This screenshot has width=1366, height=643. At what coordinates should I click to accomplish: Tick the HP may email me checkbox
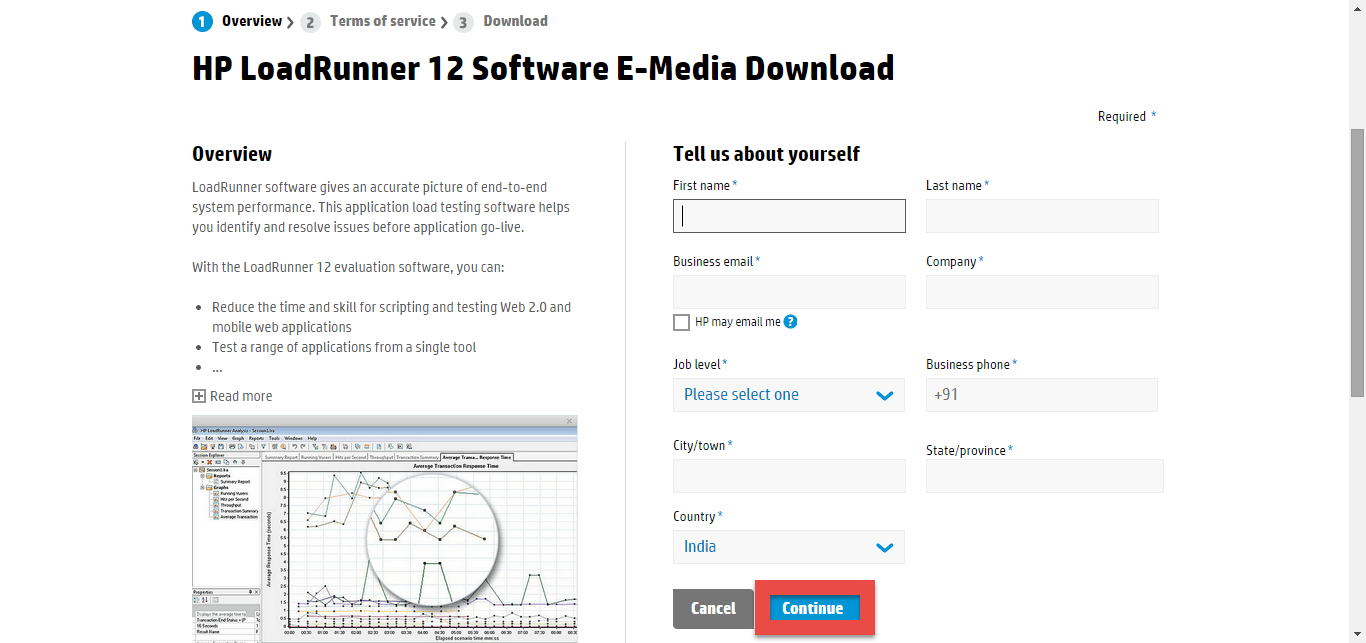682,322
